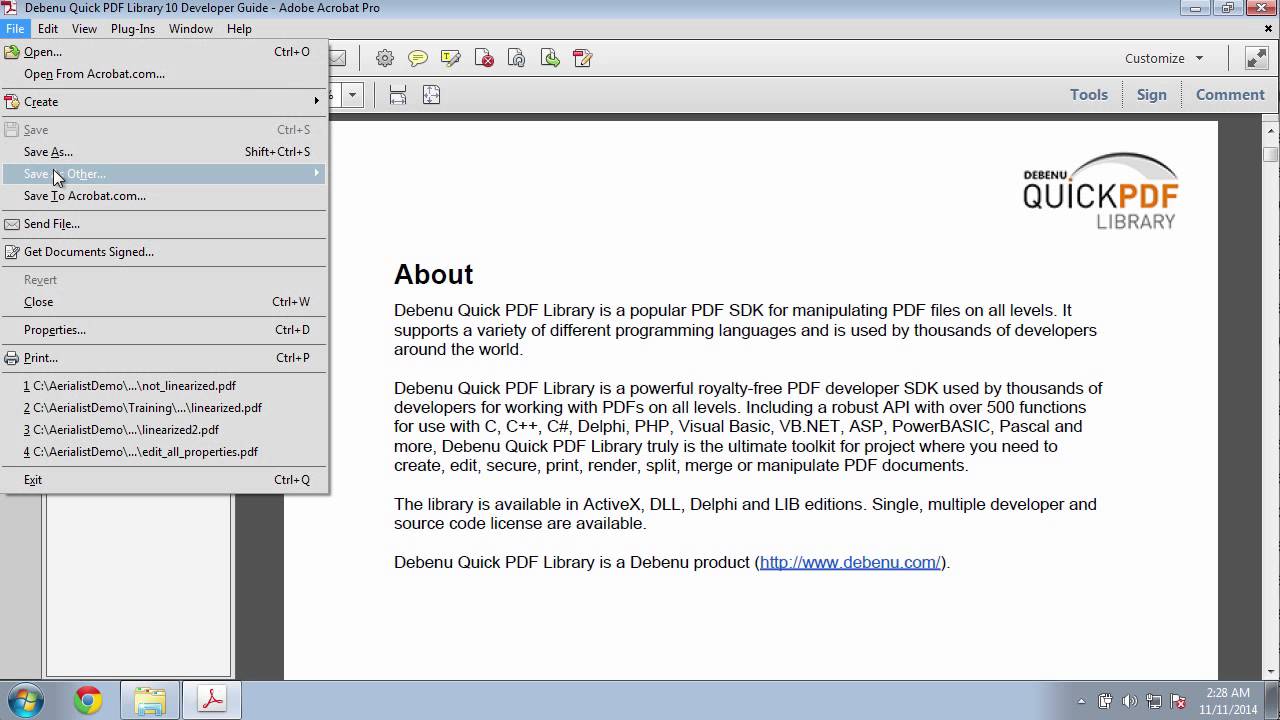
Task: Open the Plug-Ins menu
Action: point(133,29)
